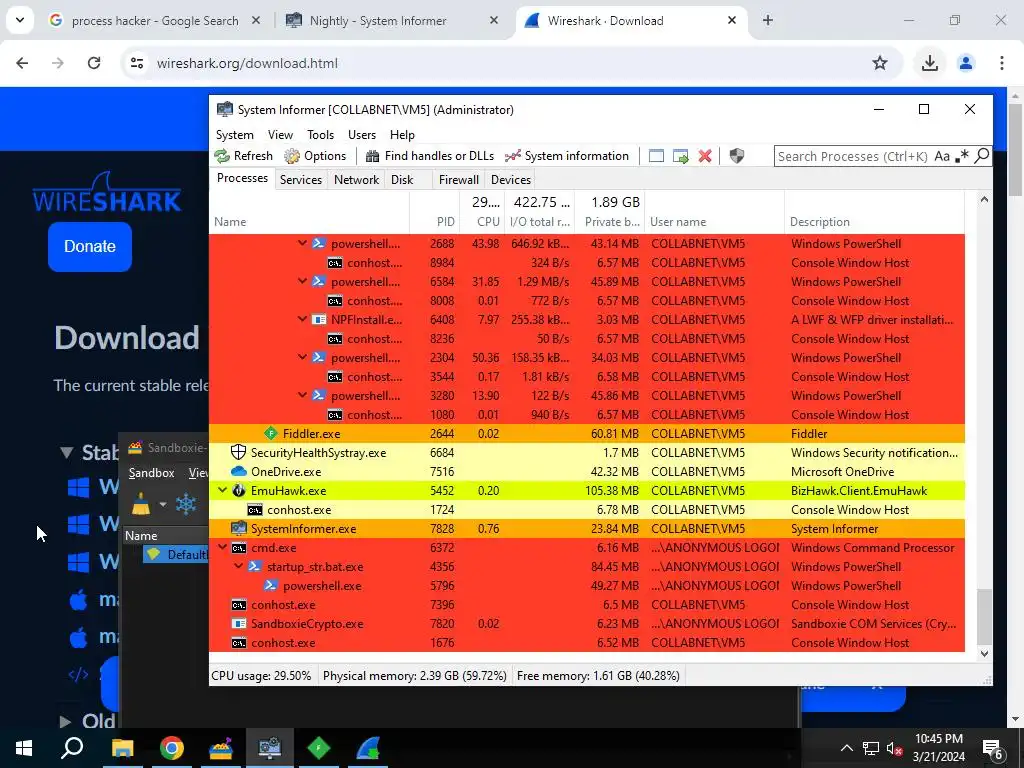Select the OneDrive.exe cloud icon
1024x768 pixels.
[239, 472]
